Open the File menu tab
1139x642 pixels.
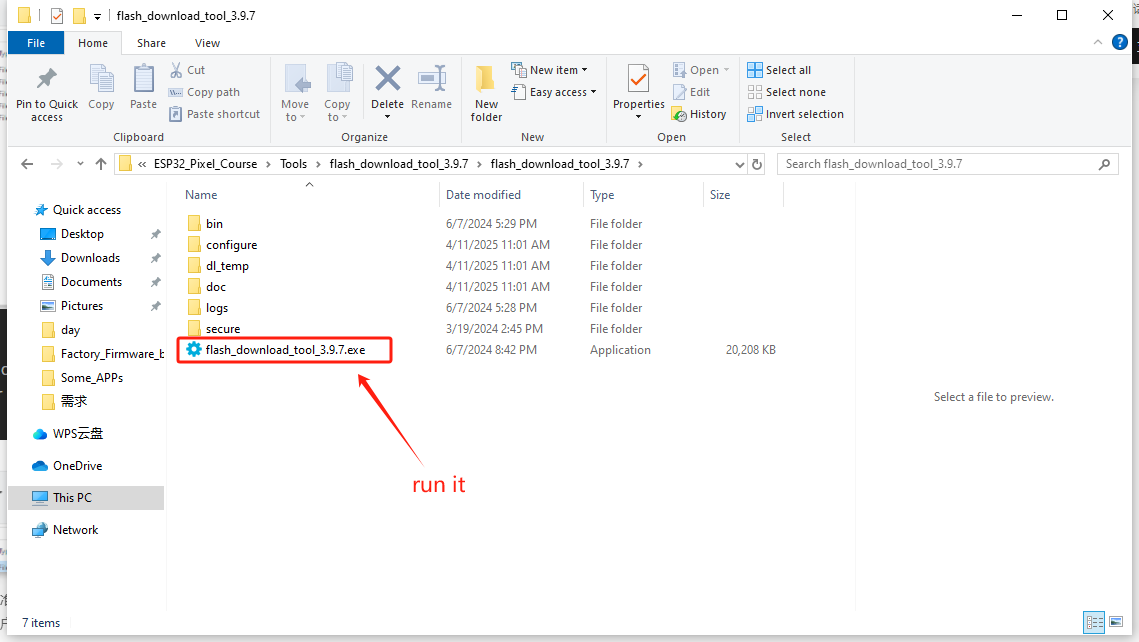click(x=36, y=43)
